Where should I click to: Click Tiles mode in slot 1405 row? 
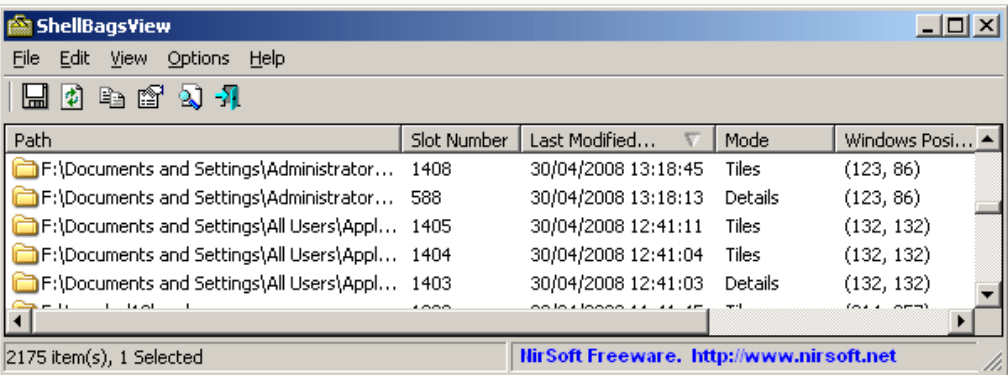(742, 226)
